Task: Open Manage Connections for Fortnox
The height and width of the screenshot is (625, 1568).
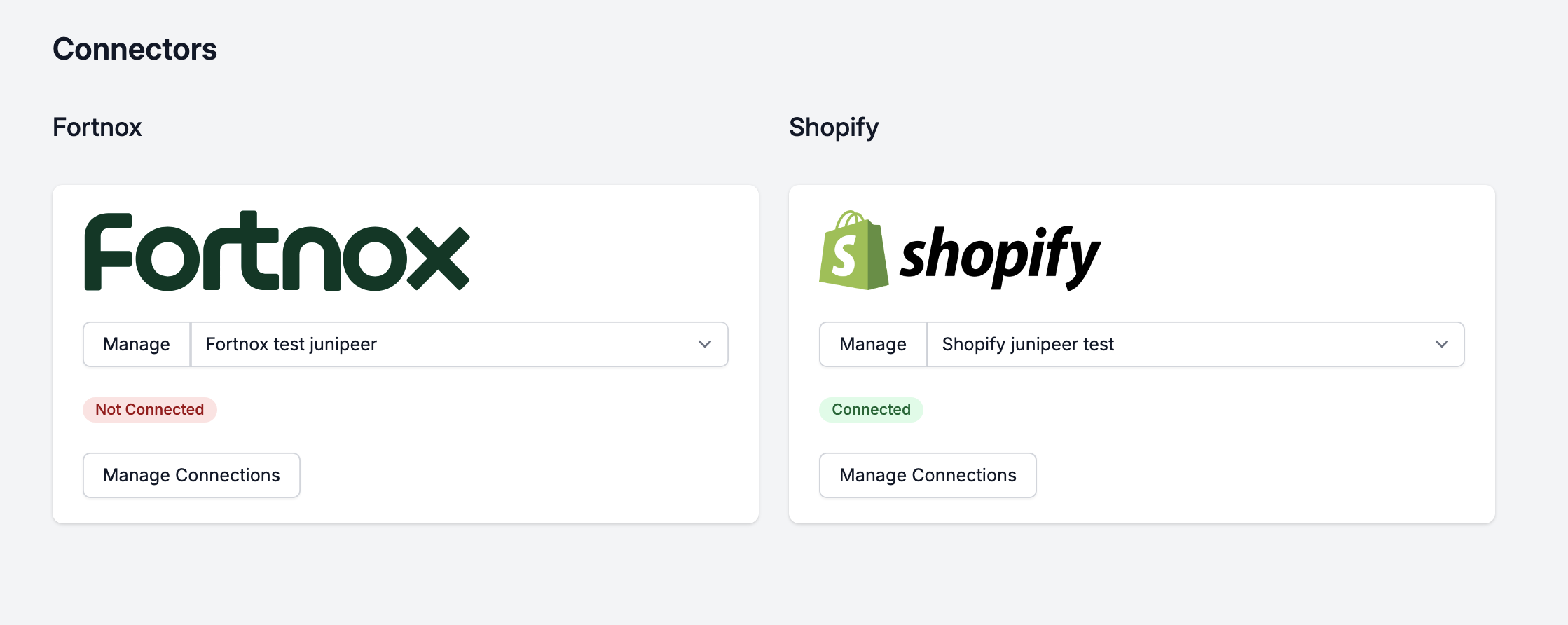Action: point(191,475)
